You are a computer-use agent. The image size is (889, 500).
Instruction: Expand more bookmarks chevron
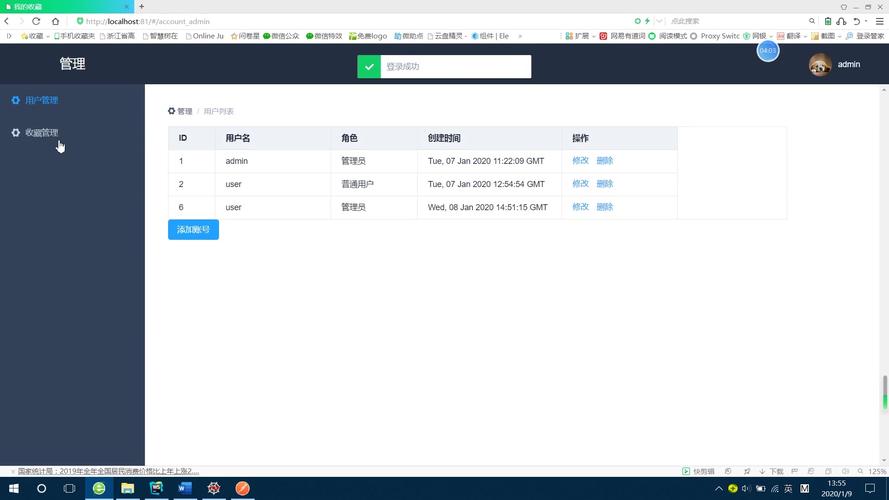520,36
